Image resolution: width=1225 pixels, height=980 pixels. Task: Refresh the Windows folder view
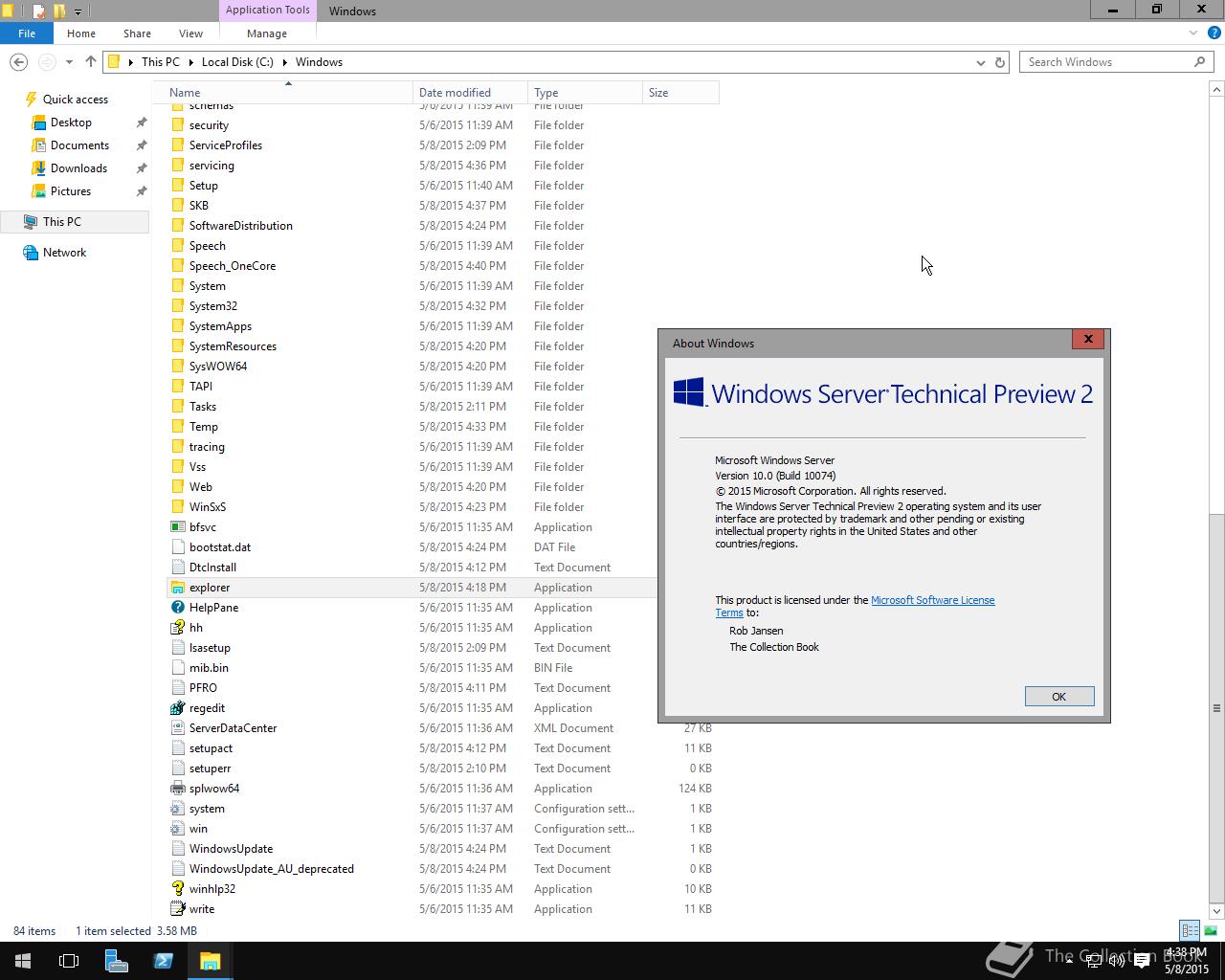tap(1000, 62)
